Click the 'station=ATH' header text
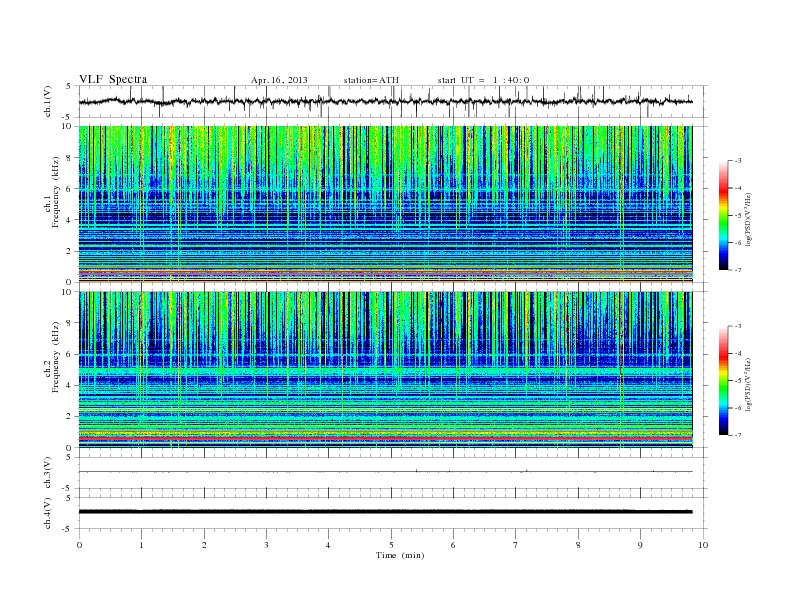The height and width of the screenshot is (612, 792). (371, 80)
